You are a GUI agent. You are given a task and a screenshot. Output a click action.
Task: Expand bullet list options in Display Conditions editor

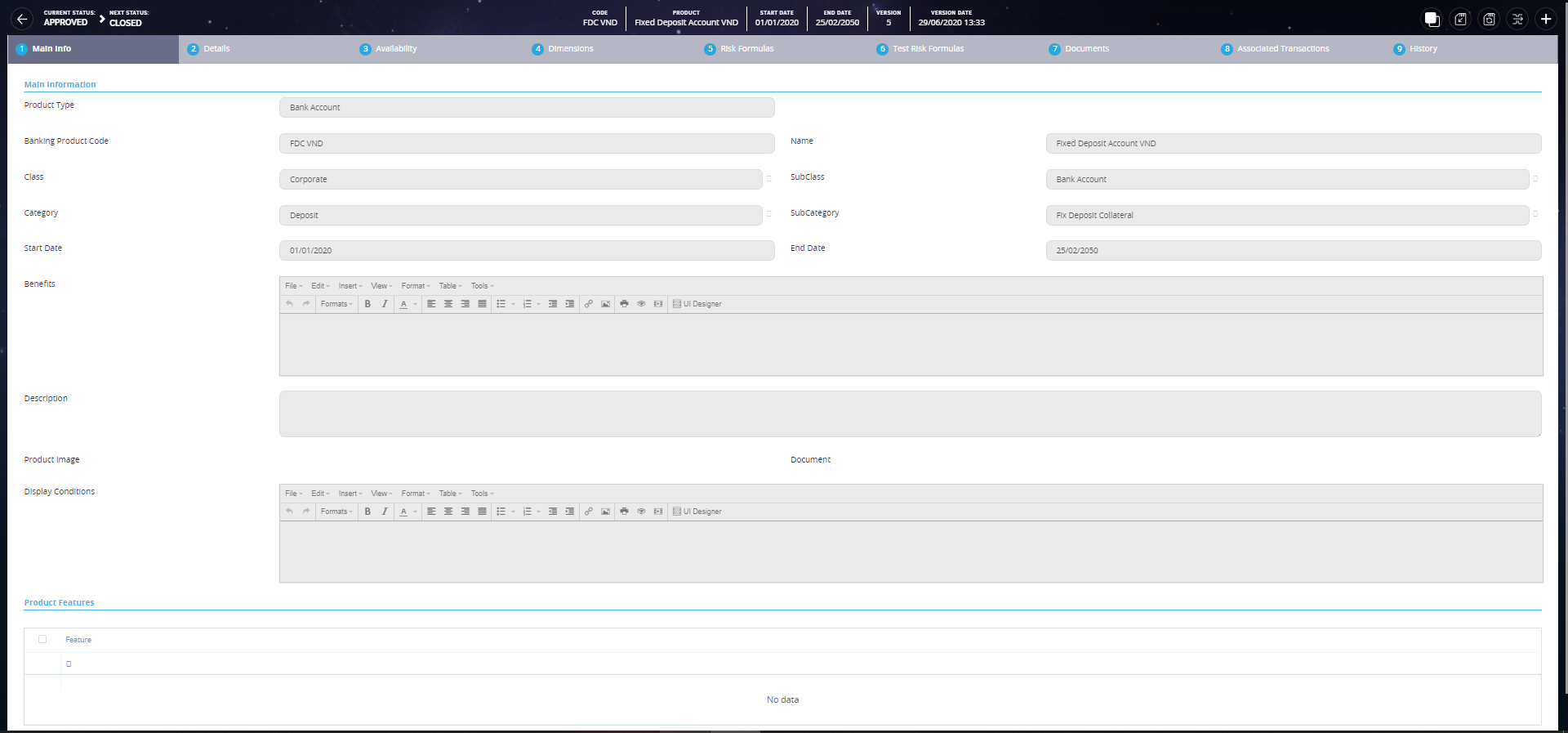(x=513, y=512)
